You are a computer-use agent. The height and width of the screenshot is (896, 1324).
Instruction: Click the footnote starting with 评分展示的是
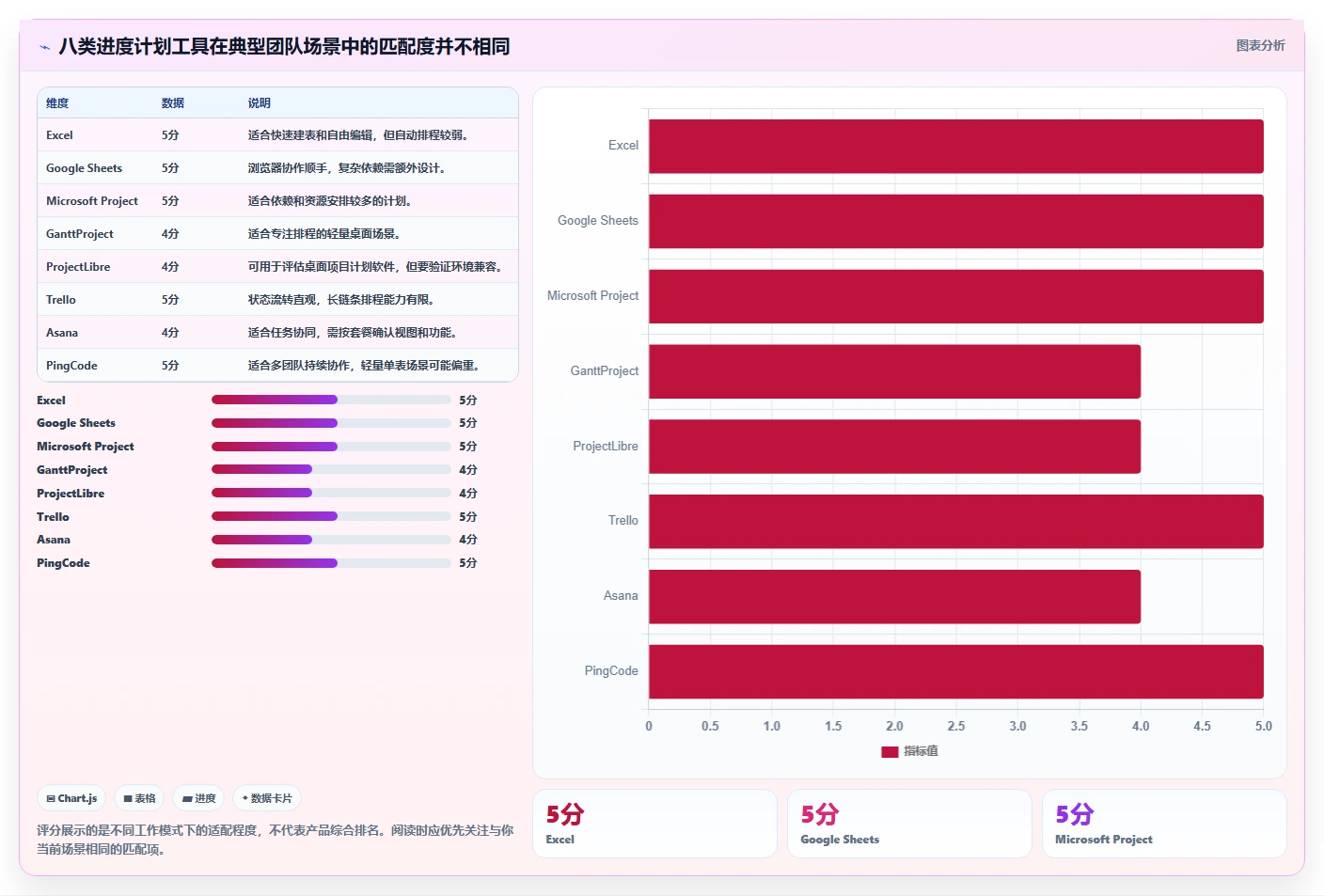(276, 840)
